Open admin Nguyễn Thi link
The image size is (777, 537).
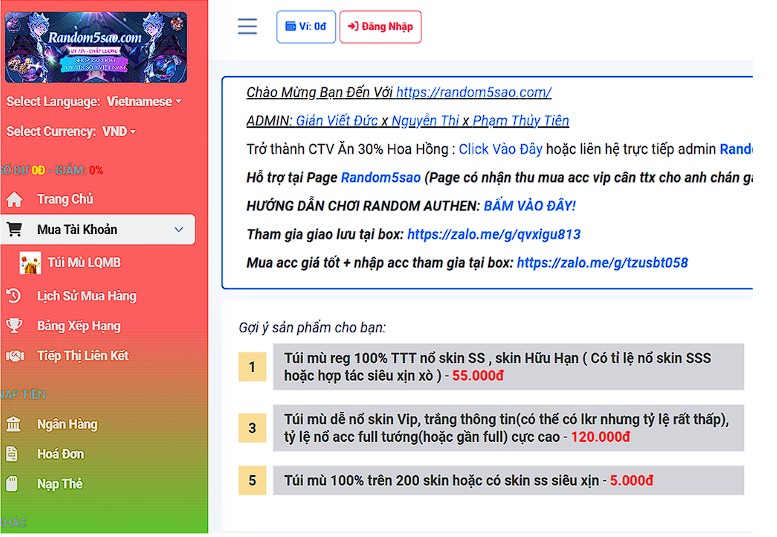[x=425, y=120]
